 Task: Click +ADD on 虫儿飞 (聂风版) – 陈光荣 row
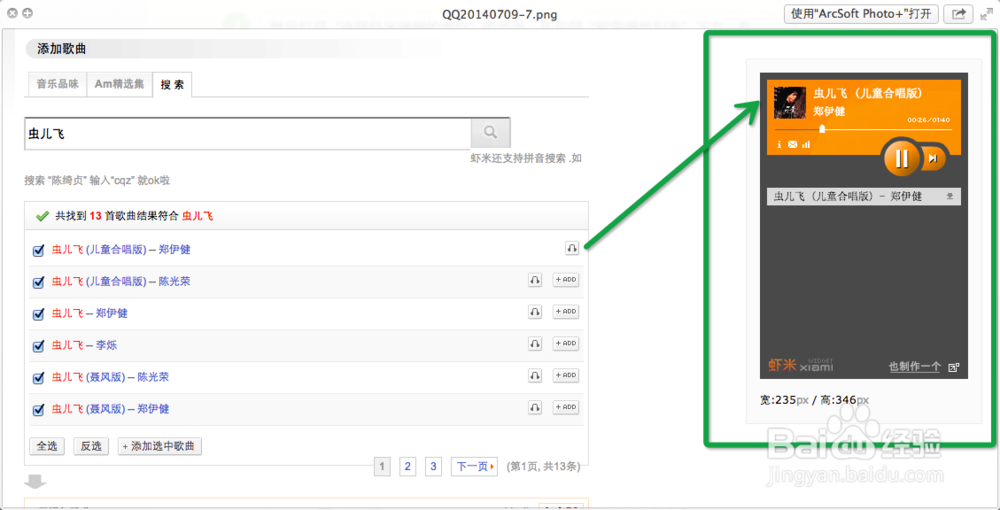[x=566, y=375]
